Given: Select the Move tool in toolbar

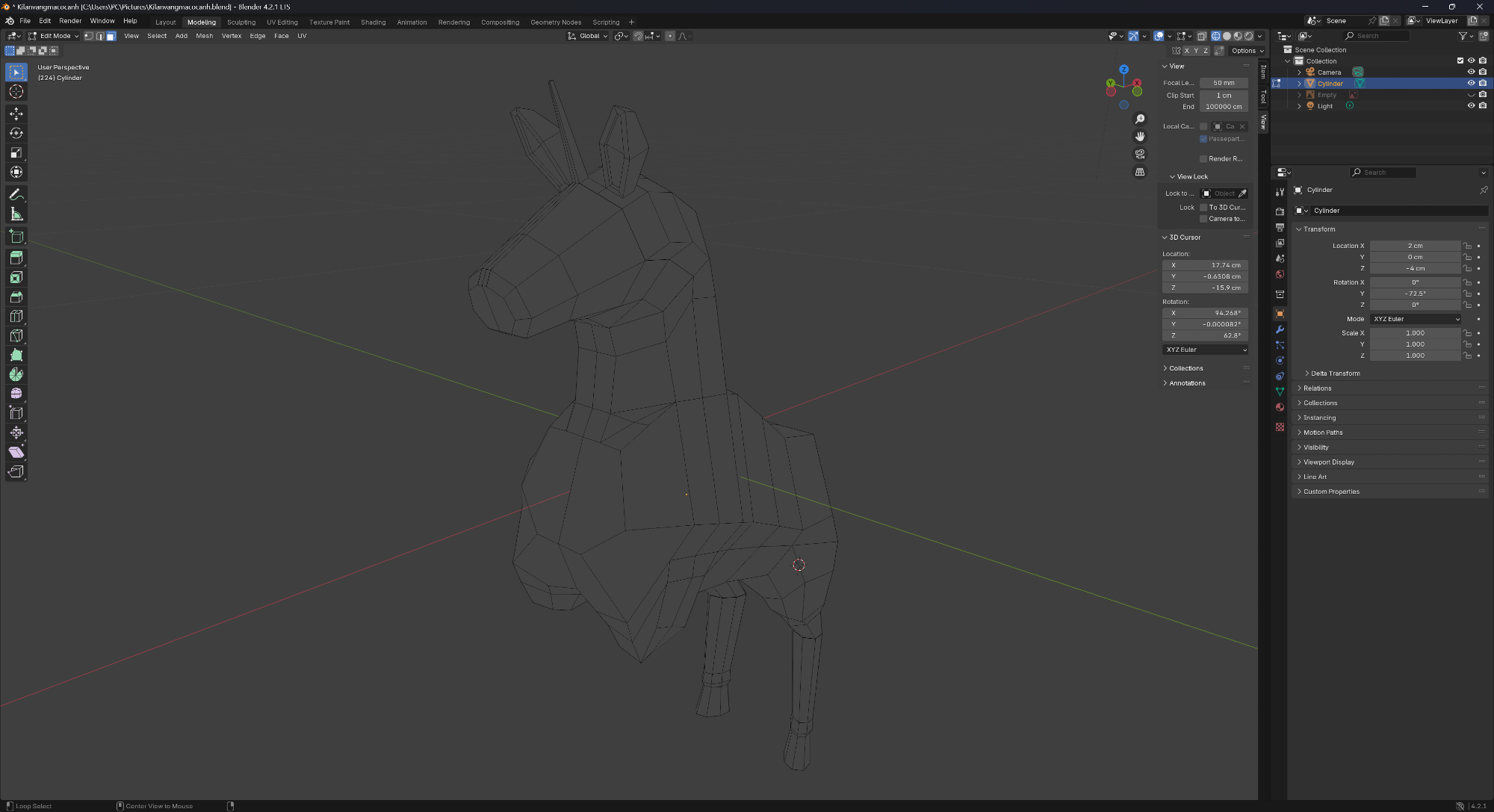Looking at the screenshot, I should (16, 114).
